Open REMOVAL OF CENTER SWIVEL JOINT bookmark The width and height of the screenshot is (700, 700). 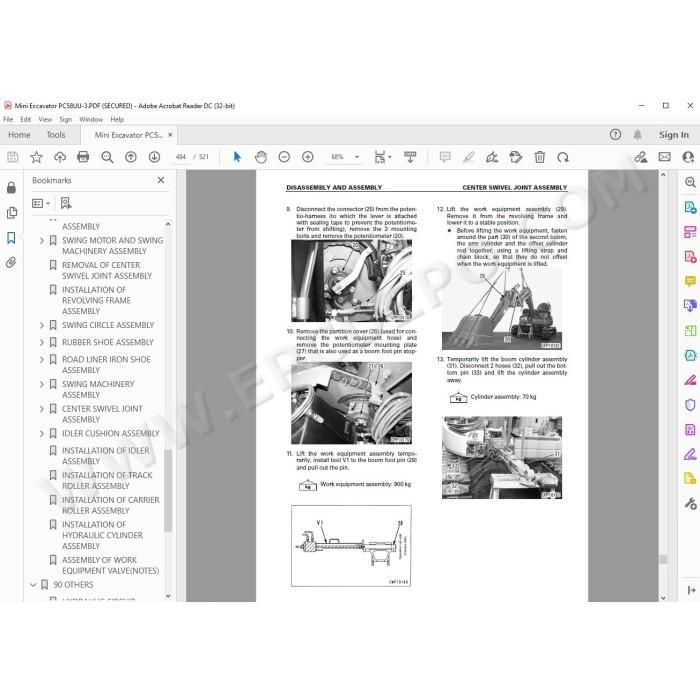point(107,271)
